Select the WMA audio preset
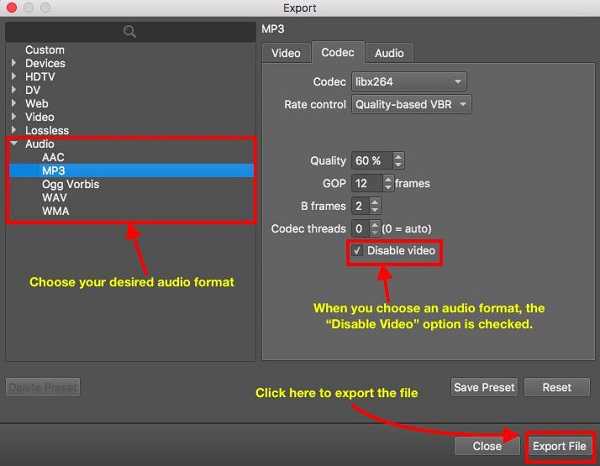The image size is (600, 466). click(55, 211)
